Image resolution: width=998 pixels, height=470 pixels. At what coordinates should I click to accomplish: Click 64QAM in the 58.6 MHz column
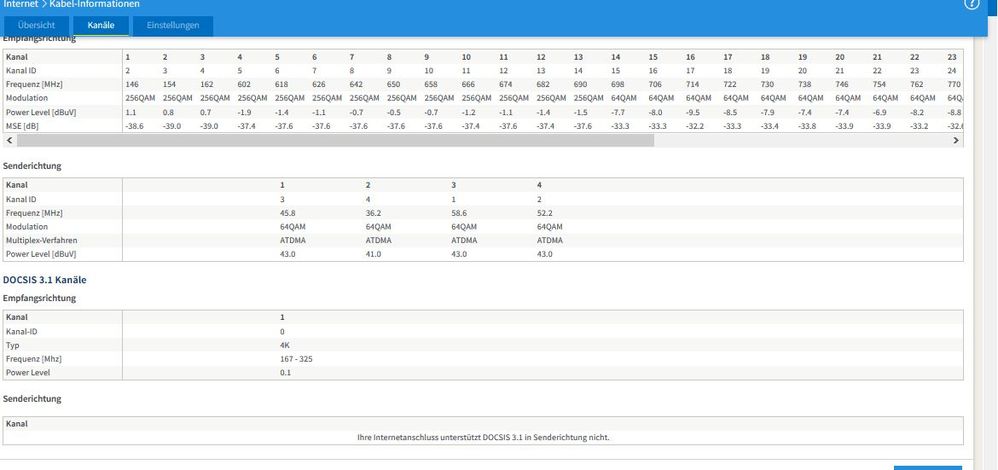click(464, 227)
